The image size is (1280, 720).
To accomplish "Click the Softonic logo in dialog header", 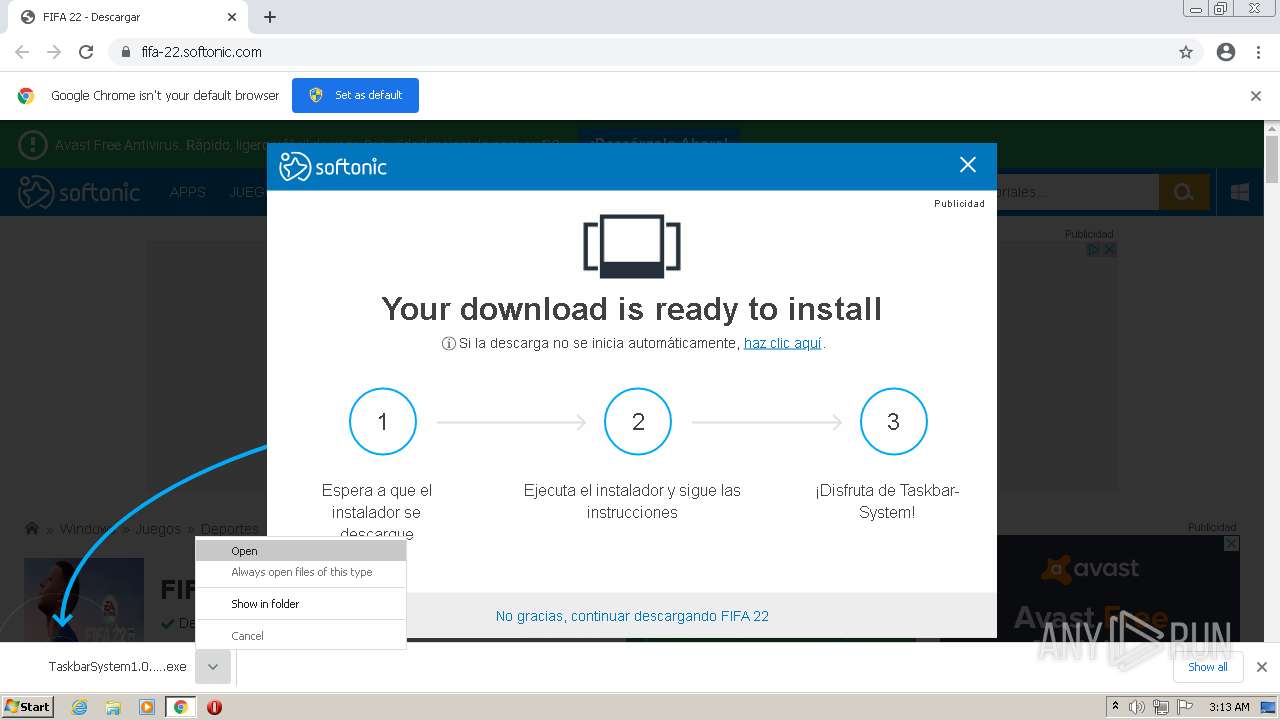I will [x=333, y=166].
